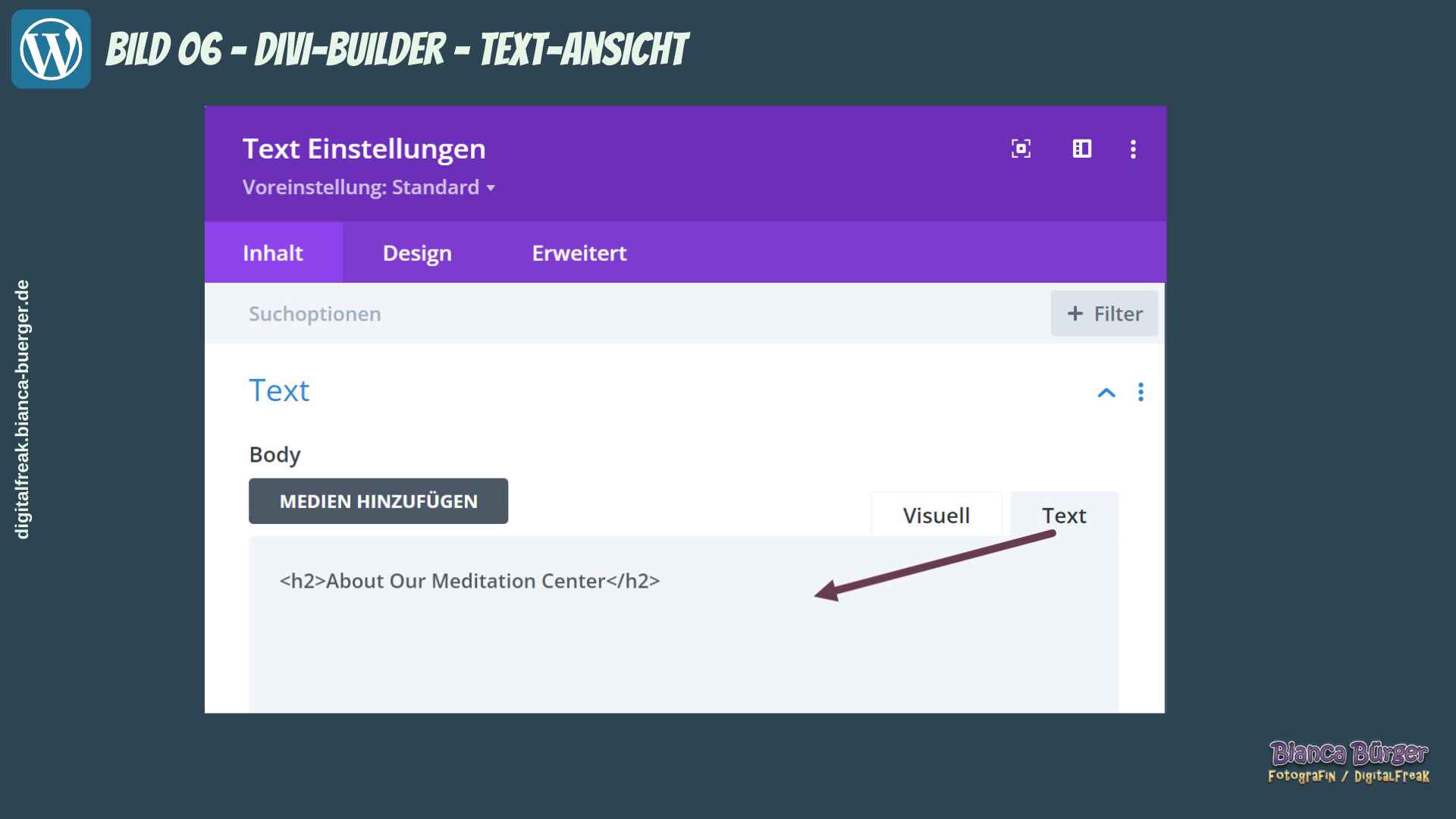Click the MEDIEN HINZUFÜGEN button
This screenshot has width=1456, height=819.
pyautogui.click(x=378, y=500)
